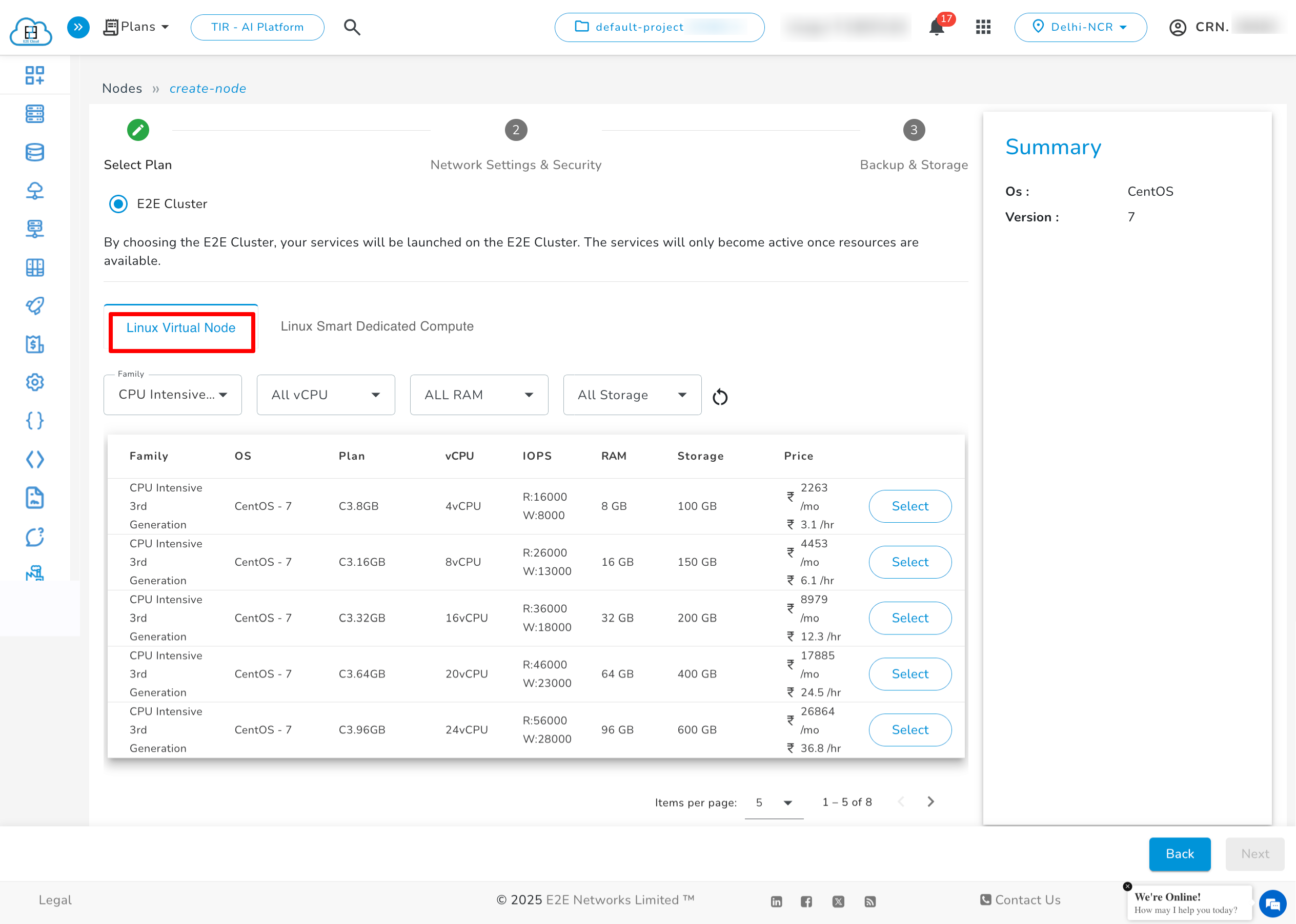1296x924 pixels.
Task: Go to previous page of plans
Action: pos(901,802)
